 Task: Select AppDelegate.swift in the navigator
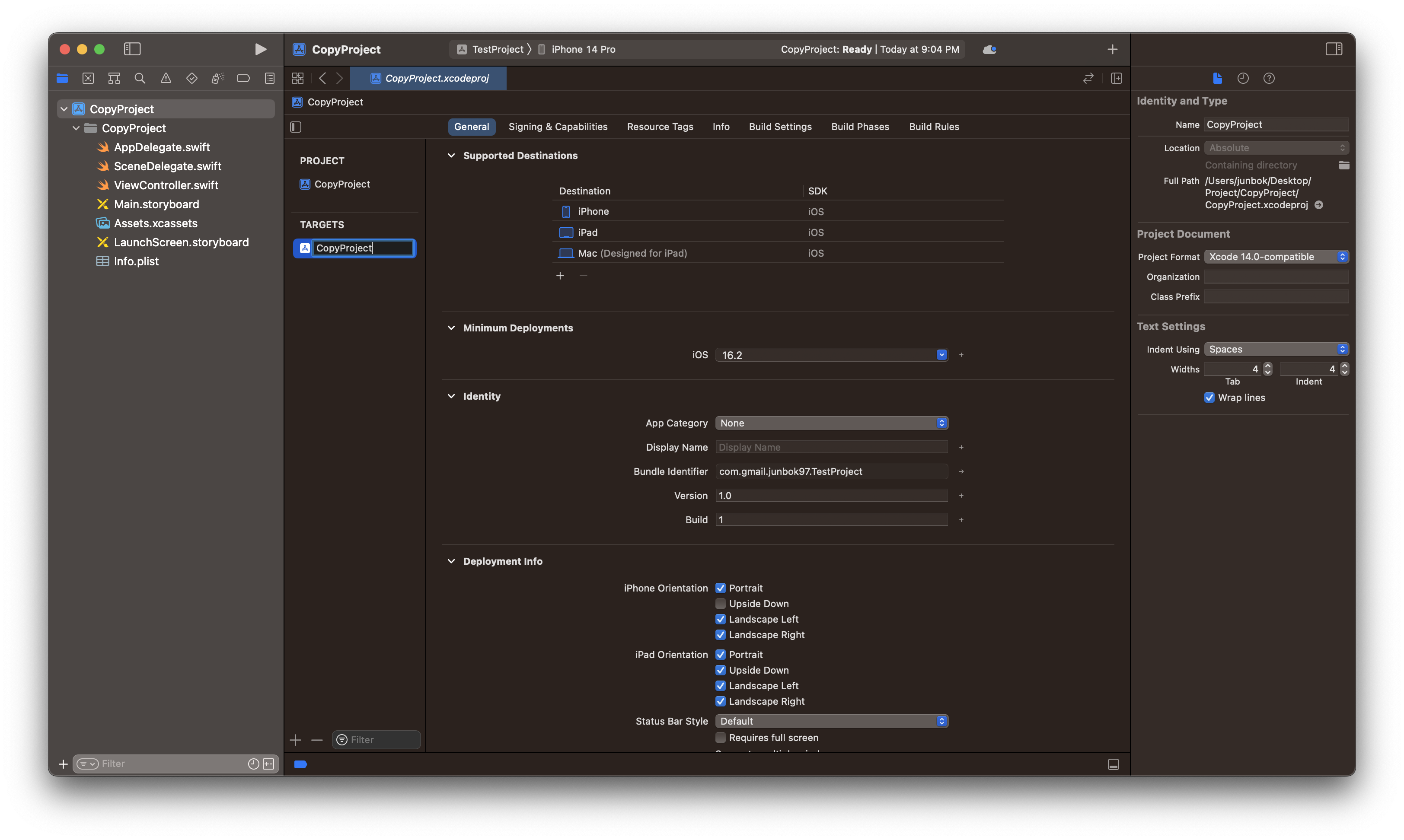[161, 147]
